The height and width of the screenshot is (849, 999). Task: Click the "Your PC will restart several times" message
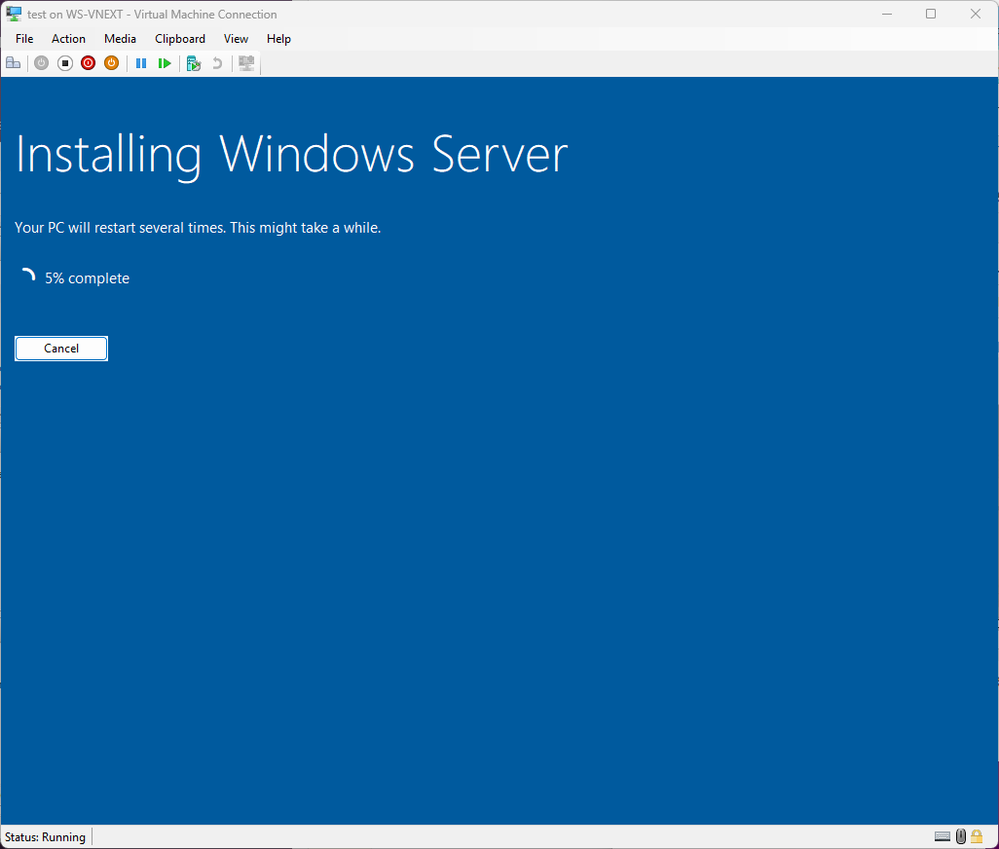pos(198,228)
